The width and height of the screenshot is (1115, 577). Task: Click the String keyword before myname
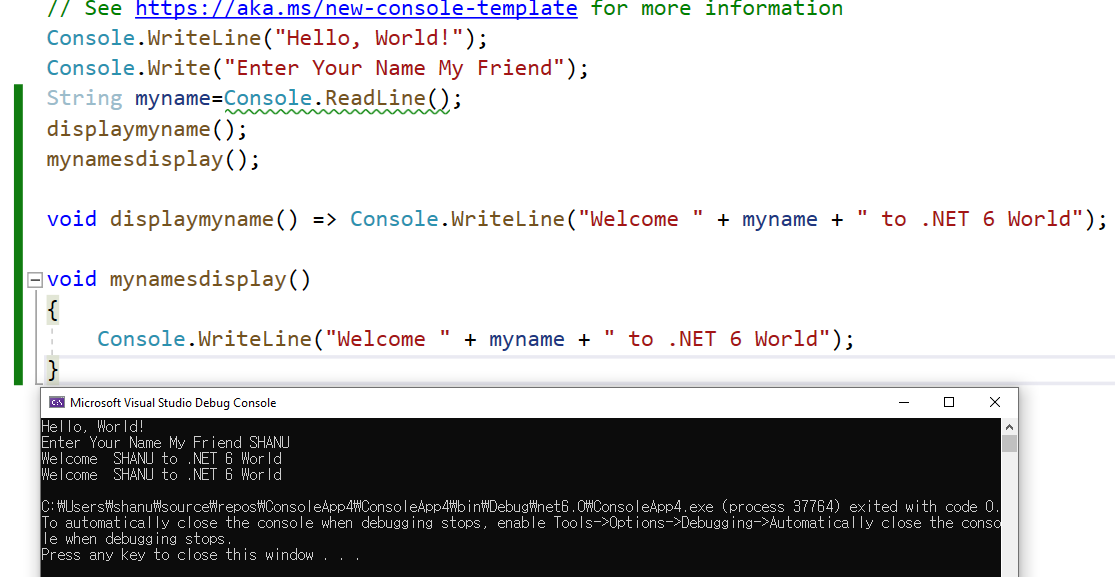tap(85, 98)
